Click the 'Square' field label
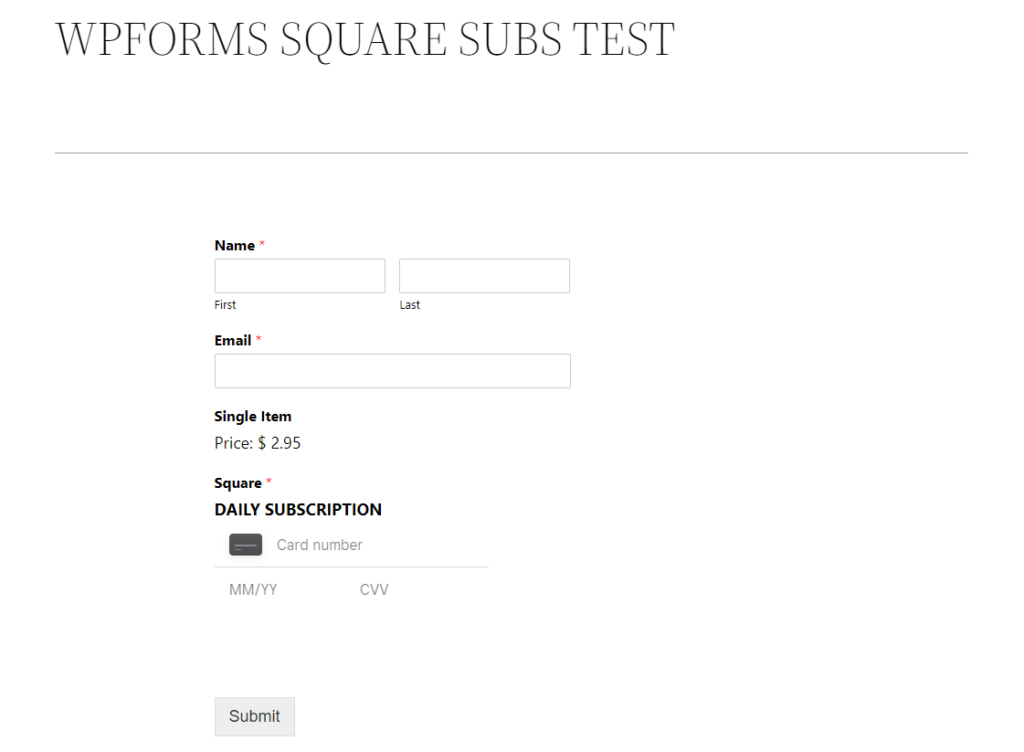 (238, 483)
